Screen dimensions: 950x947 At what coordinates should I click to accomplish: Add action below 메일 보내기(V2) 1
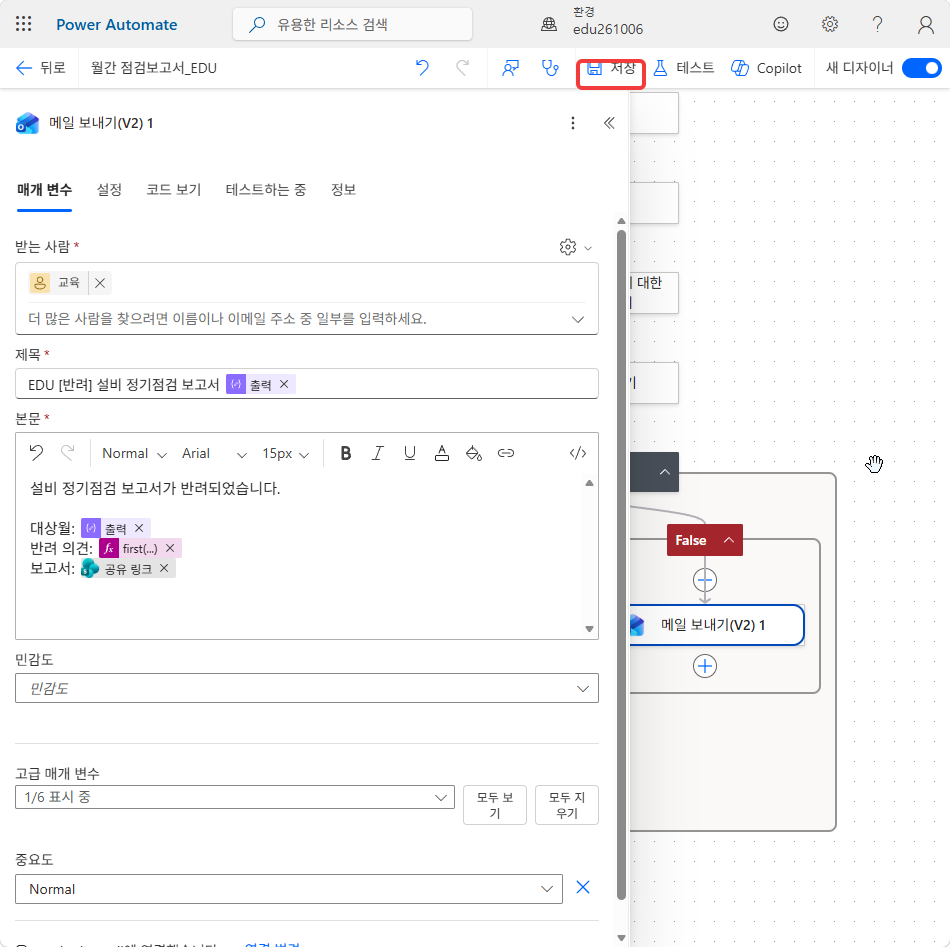705,666
